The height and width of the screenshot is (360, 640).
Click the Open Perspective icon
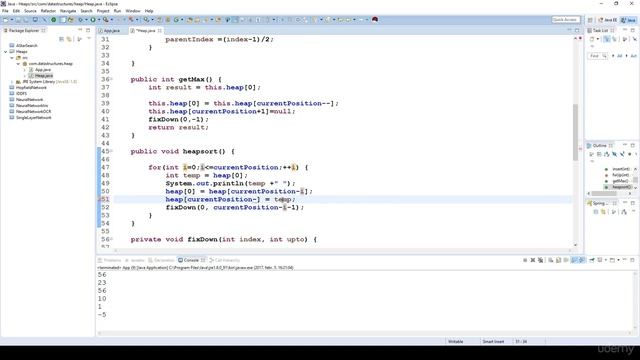click(590, 20)
